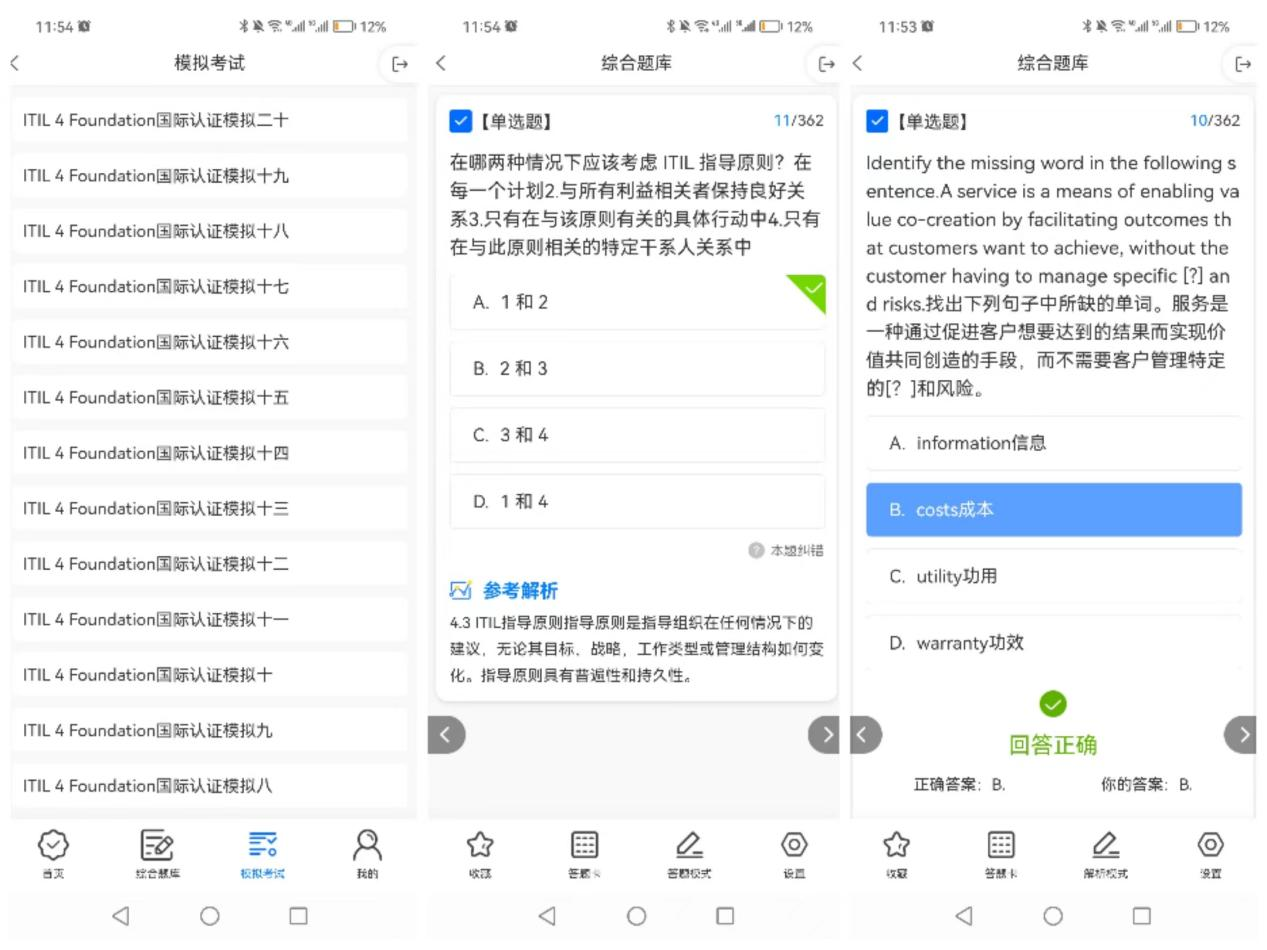
Task: Open ITIL 4 Foundation国际认证模拟十三
Action: (x=210, y=509)
